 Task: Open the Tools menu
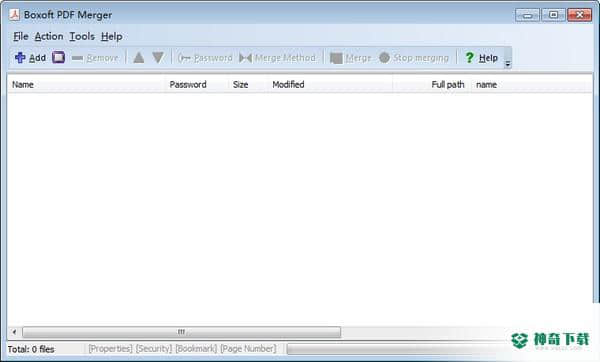coord(82,36)
